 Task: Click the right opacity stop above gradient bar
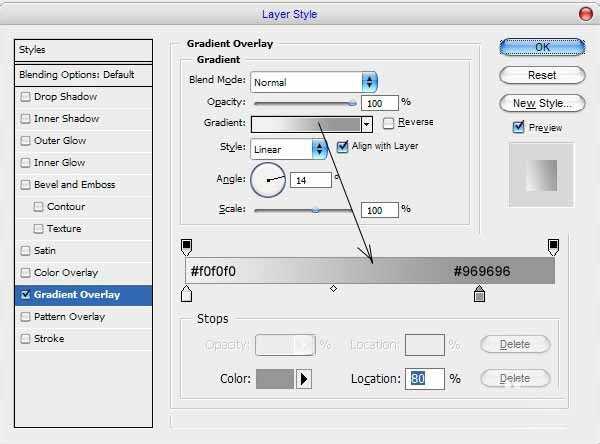click(553, 245)
